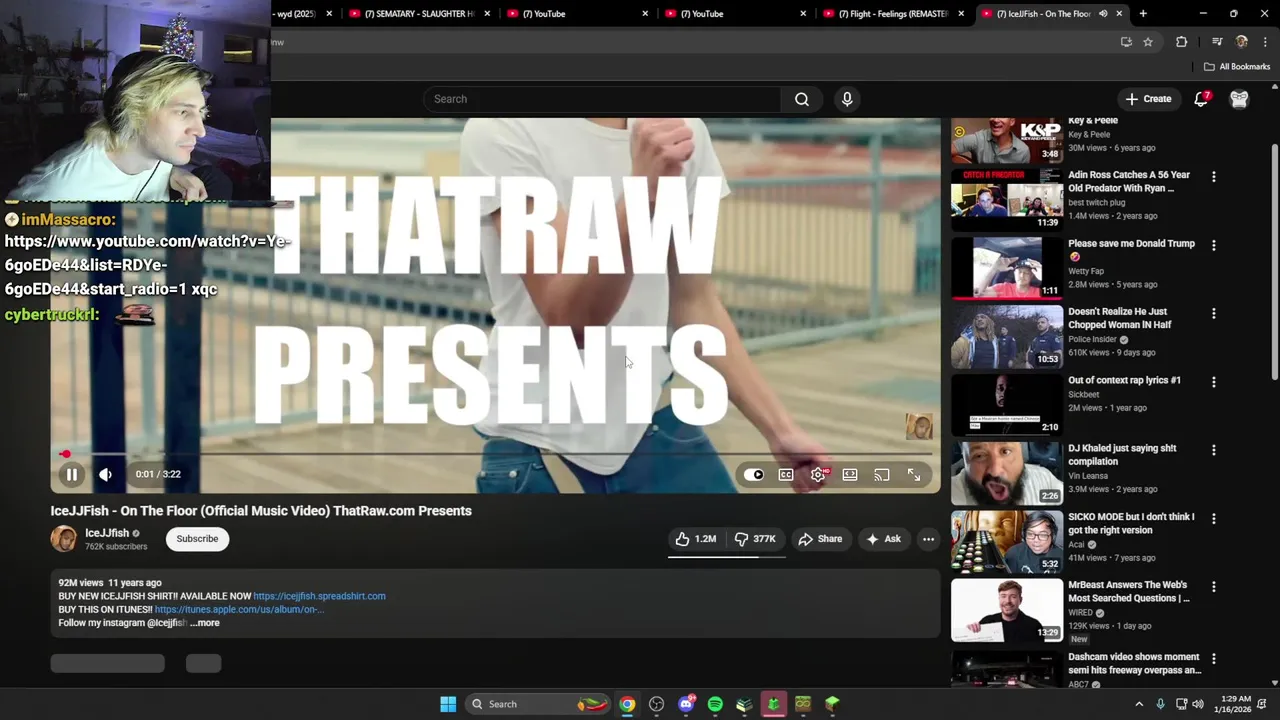
Task: Click the video progress bar
Action: pos(495,454)
